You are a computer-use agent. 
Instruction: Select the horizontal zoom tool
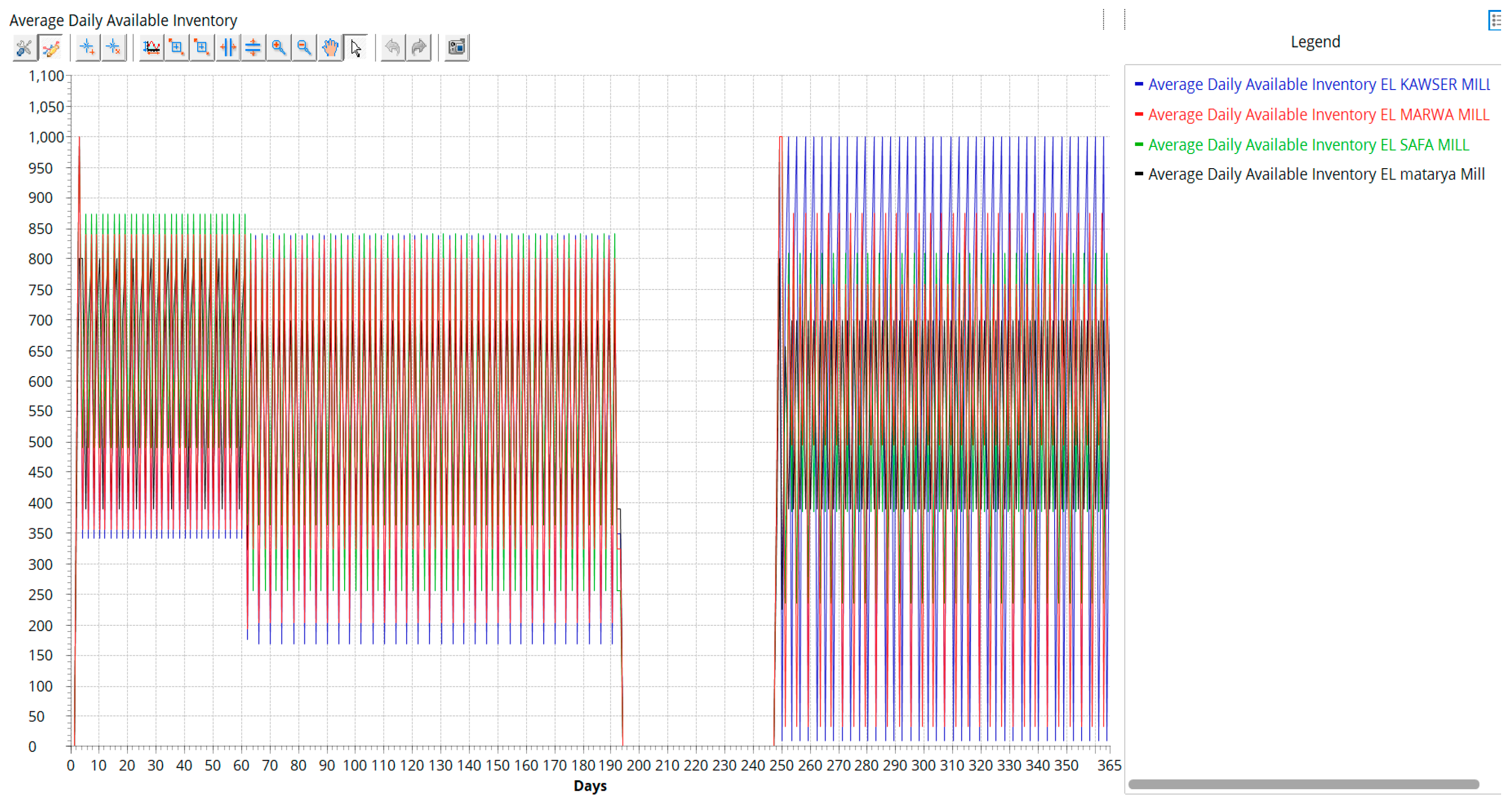click(x=228, y=47)
